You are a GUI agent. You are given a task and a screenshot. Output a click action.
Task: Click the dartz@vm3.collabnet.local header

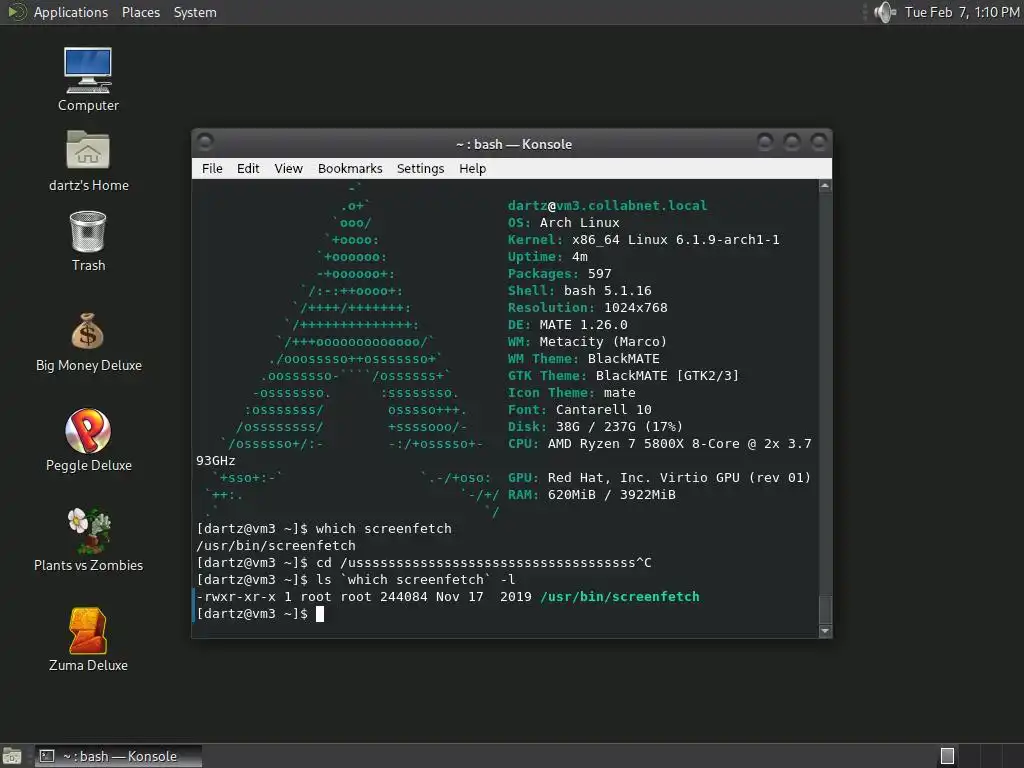click(607, 206)
